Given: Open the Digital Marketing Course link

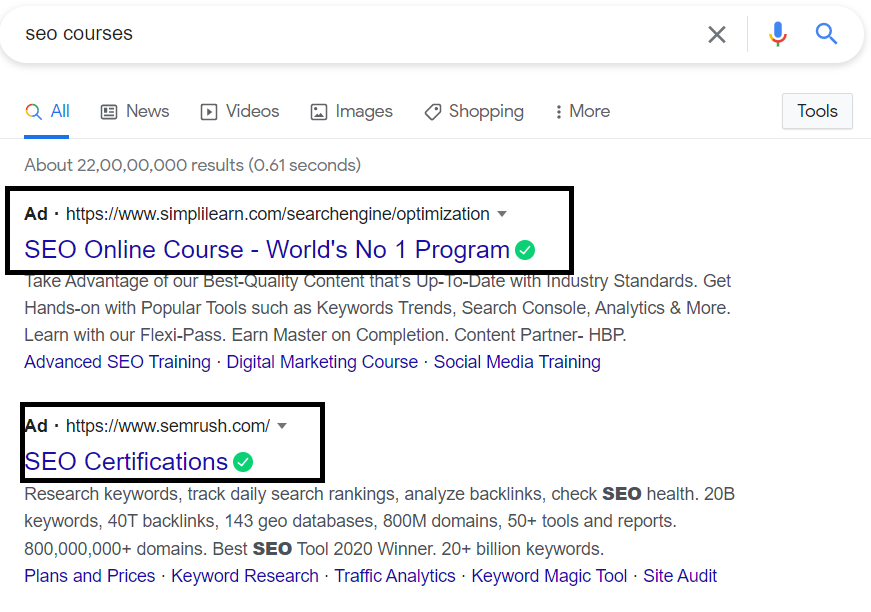Looking at the screenshot, I should click(322, 362).
